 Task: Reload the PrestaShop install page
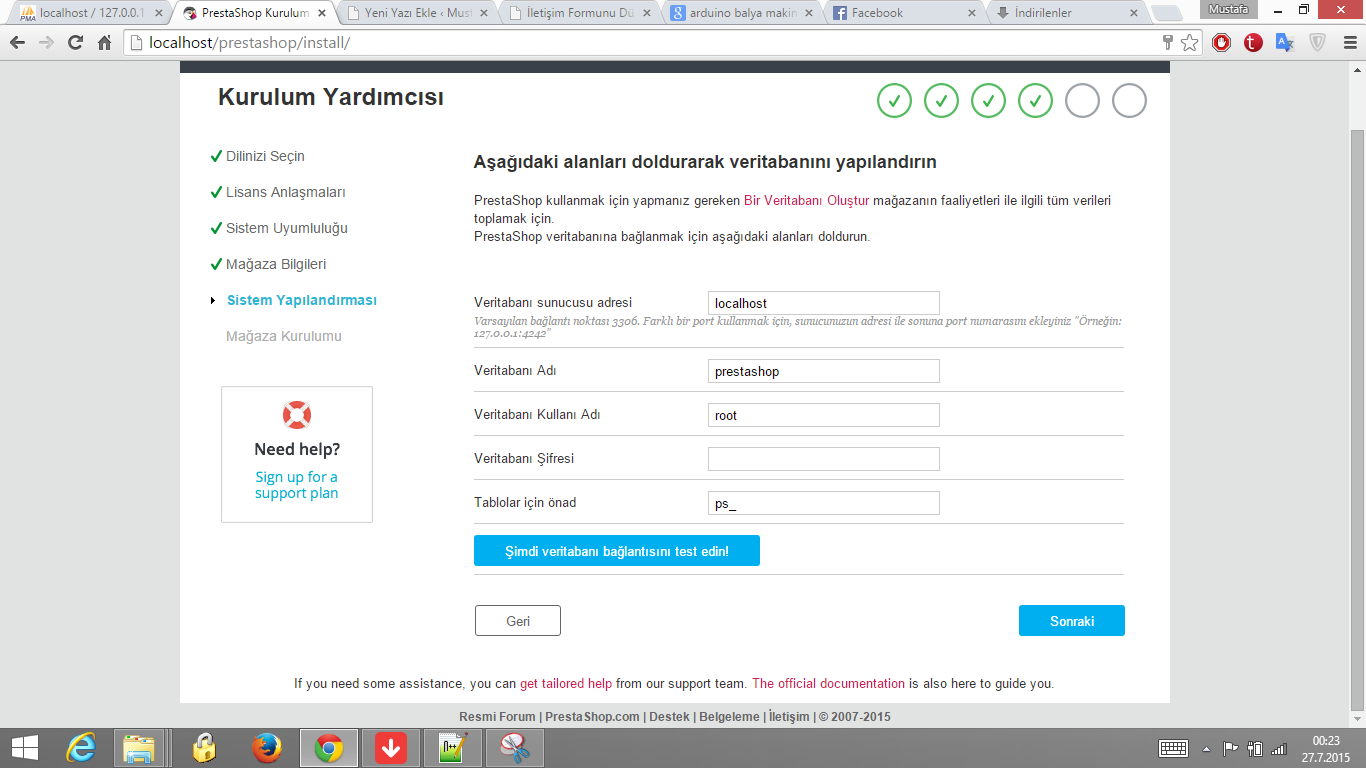click(75, 43)
